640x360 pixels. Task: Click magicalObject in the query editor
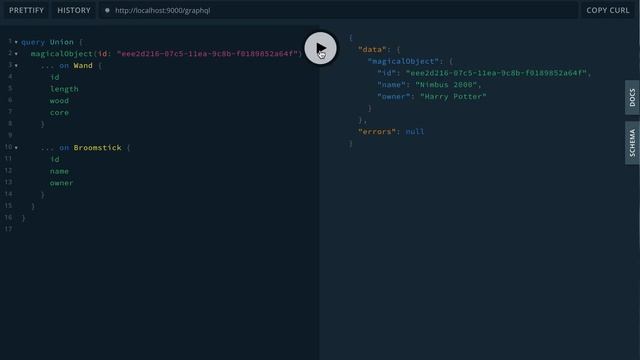(x=62, y=54)
